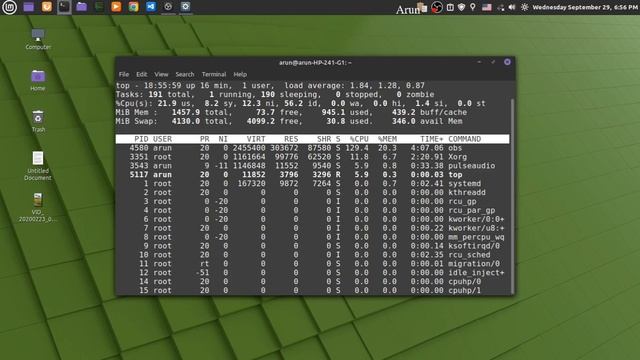Click the migration/0 process row

pos(312,264)
